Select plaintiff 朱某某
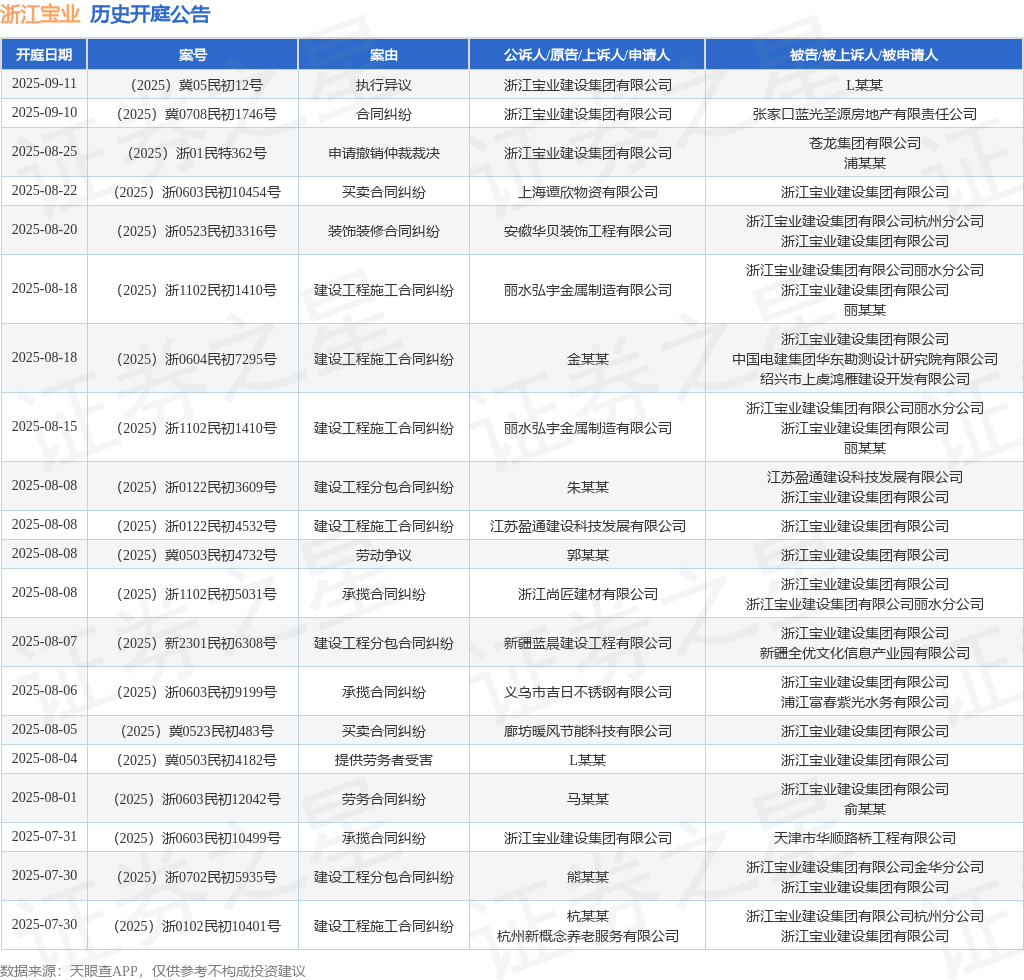 [588, 487]
